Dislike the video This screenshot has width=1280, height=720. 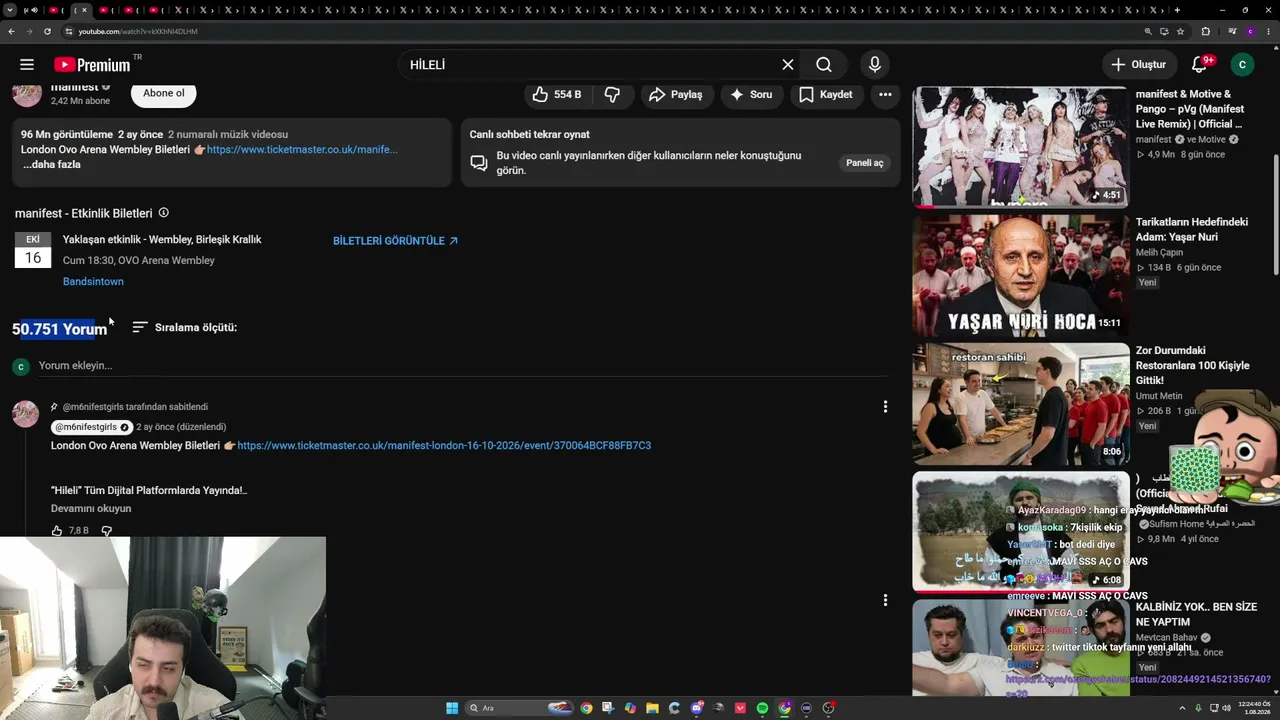(x=612, y=95)
